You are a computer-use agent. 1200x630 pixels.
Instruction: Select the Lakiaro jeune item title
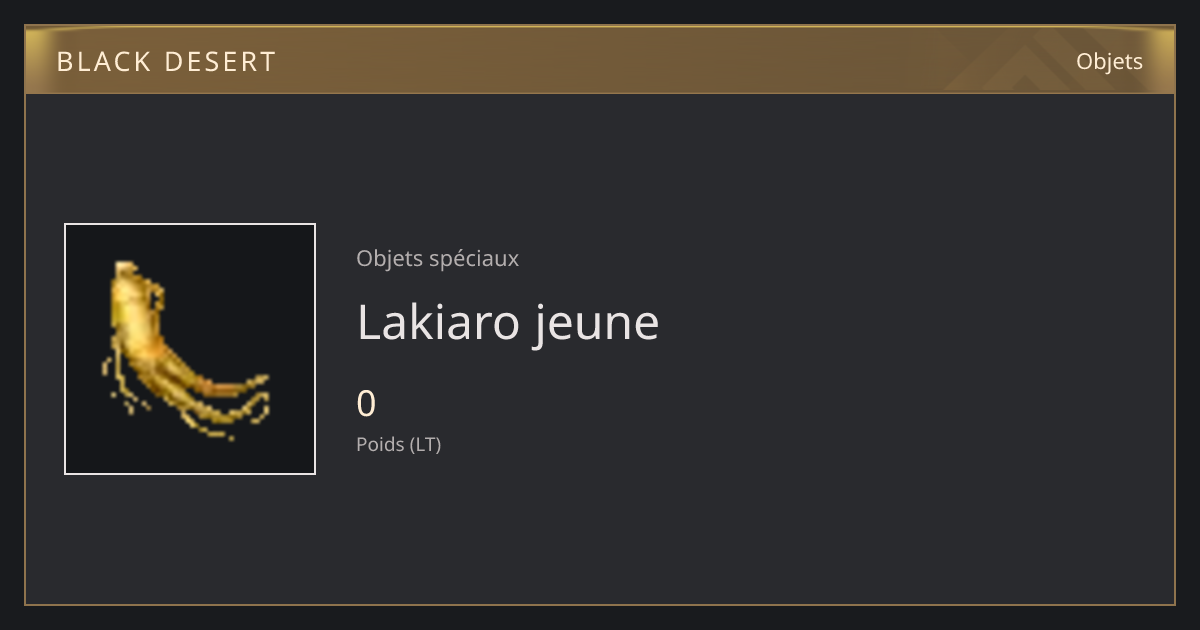508,323
